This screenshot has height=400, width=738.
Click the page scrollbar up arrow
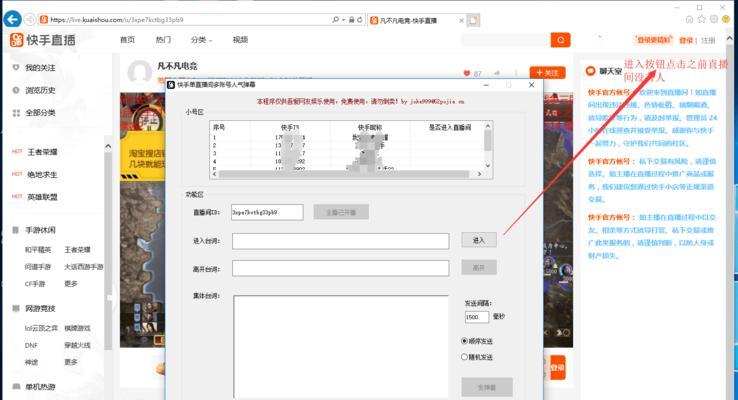pyautogui.click(x=730, y=40)
